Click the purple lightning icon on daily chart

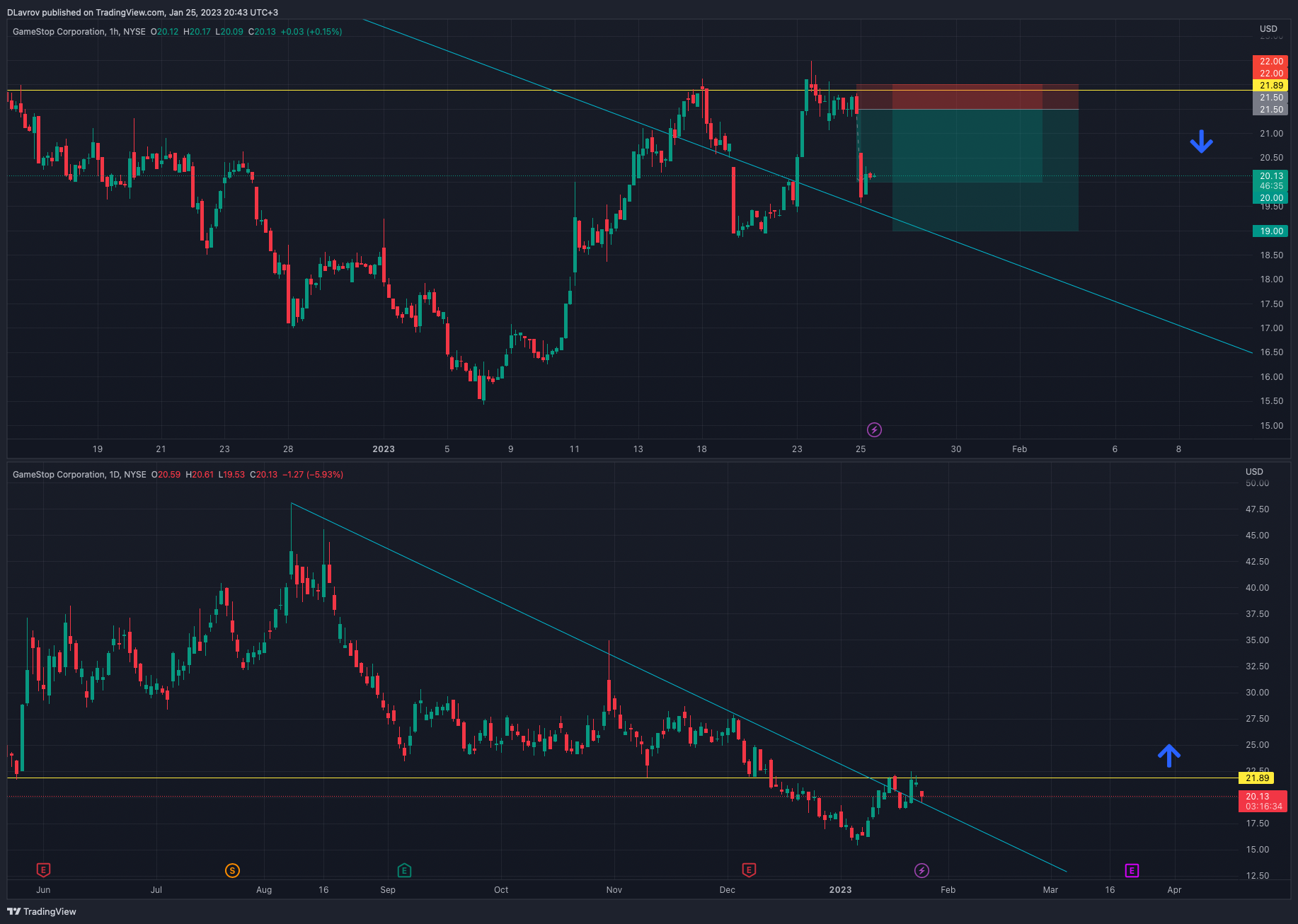point(921,870)
